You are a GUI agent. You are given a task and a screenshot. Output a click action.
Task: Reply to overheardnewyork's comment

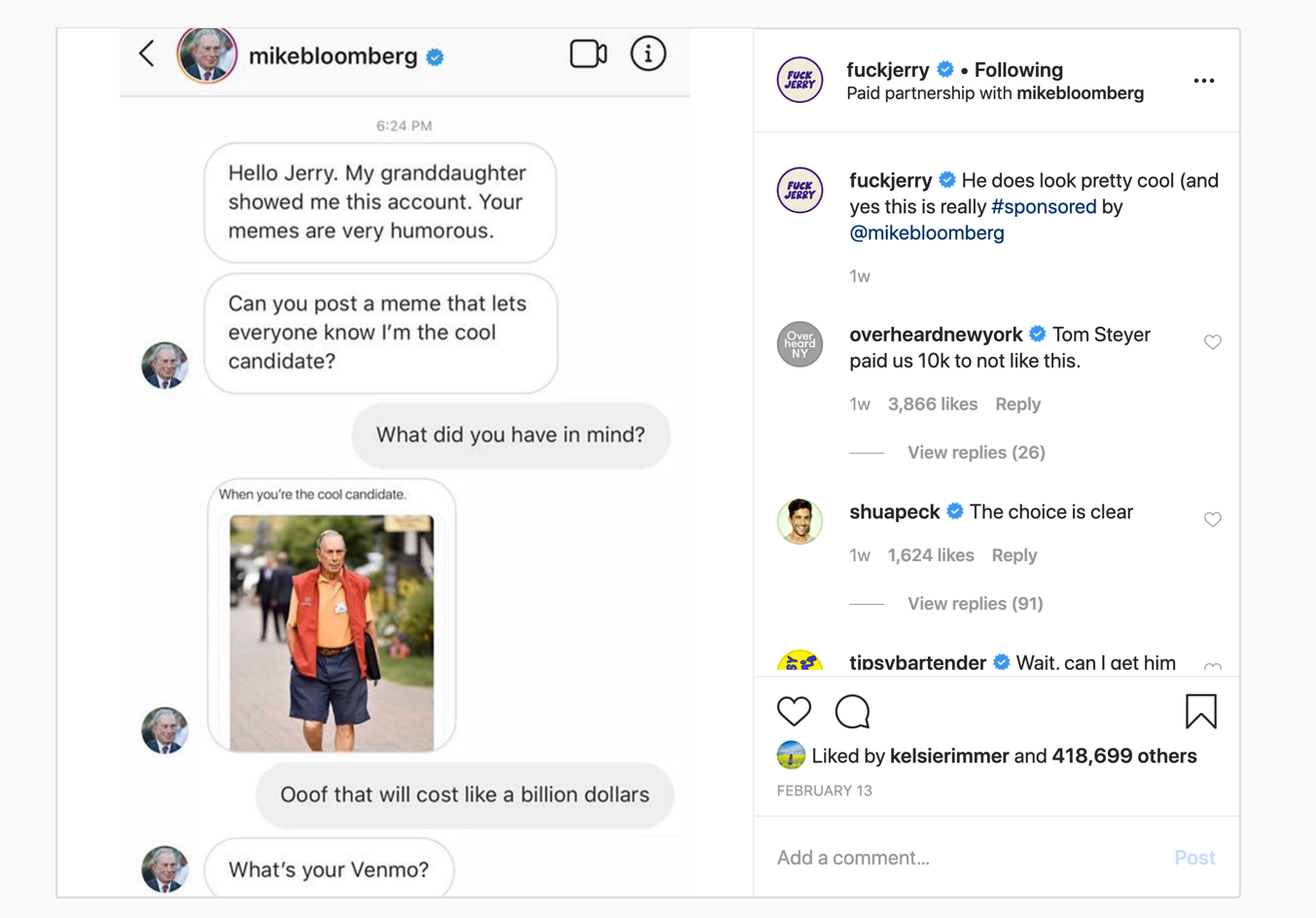tap(1017, 404)
